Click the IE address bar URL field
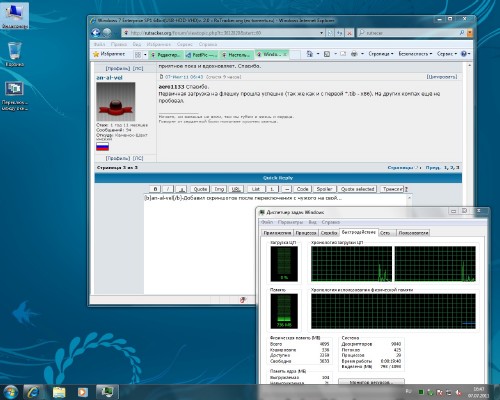This screenshot has height=400, width=500. point(222,33)
